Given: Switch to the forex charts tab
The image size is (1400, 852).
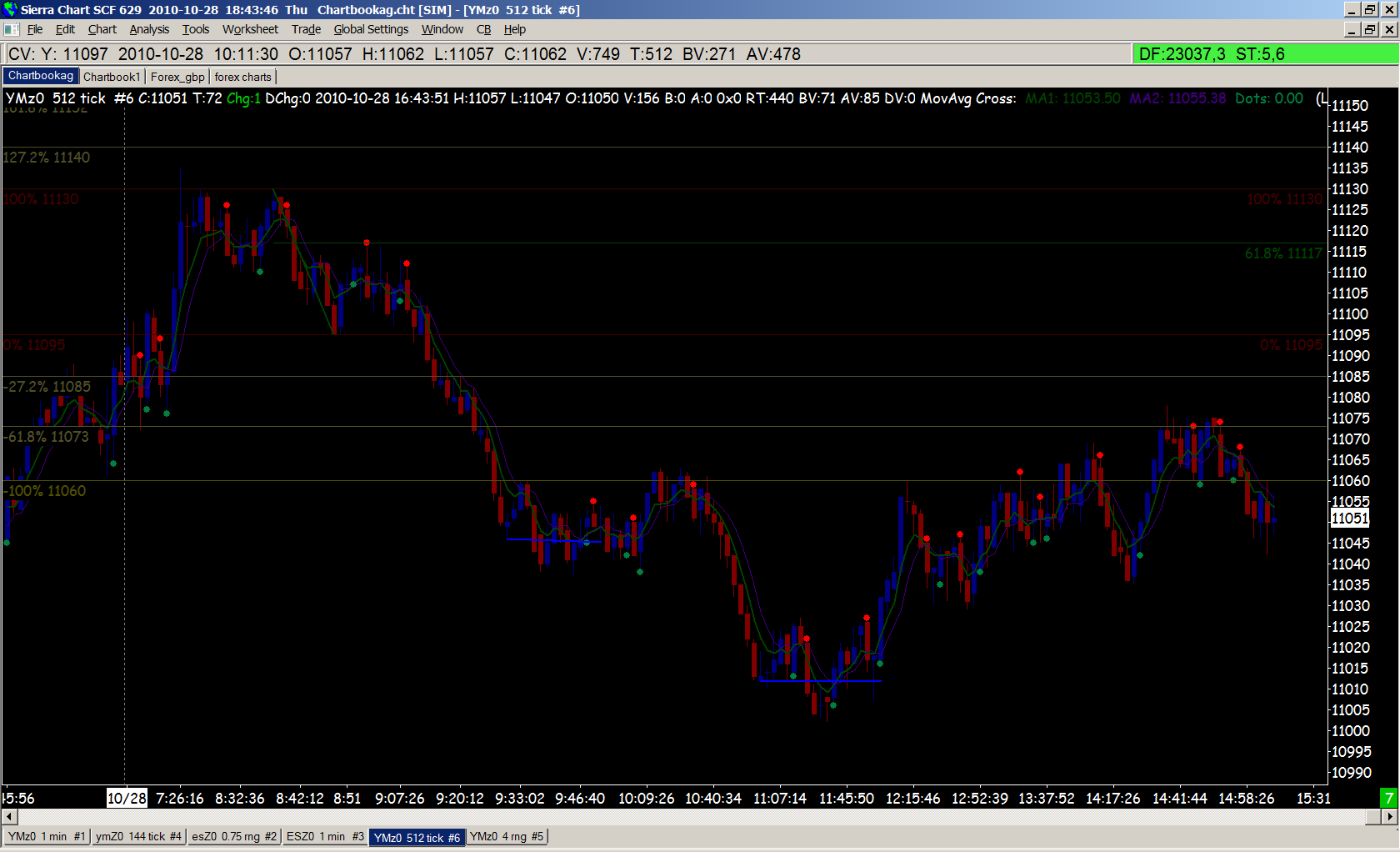Looking at the screenshot, I should pos(242,77).
